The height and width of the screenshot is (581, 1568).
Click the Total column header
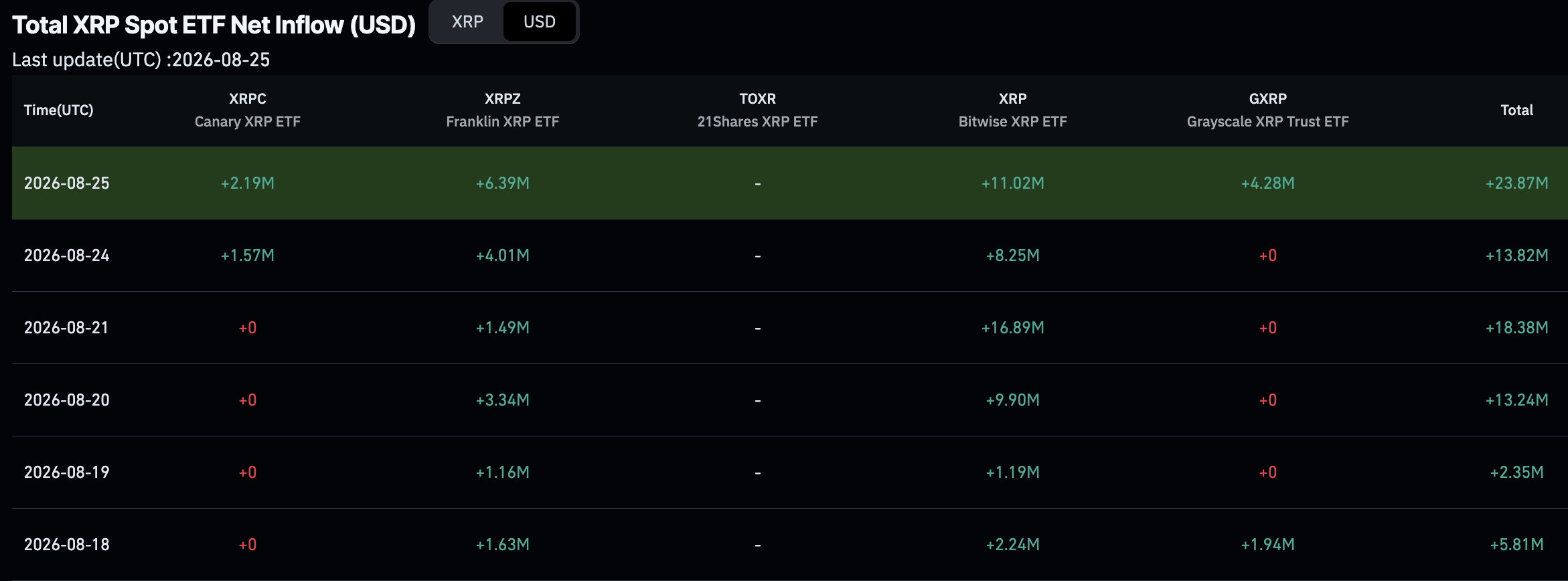point(1517,110)
